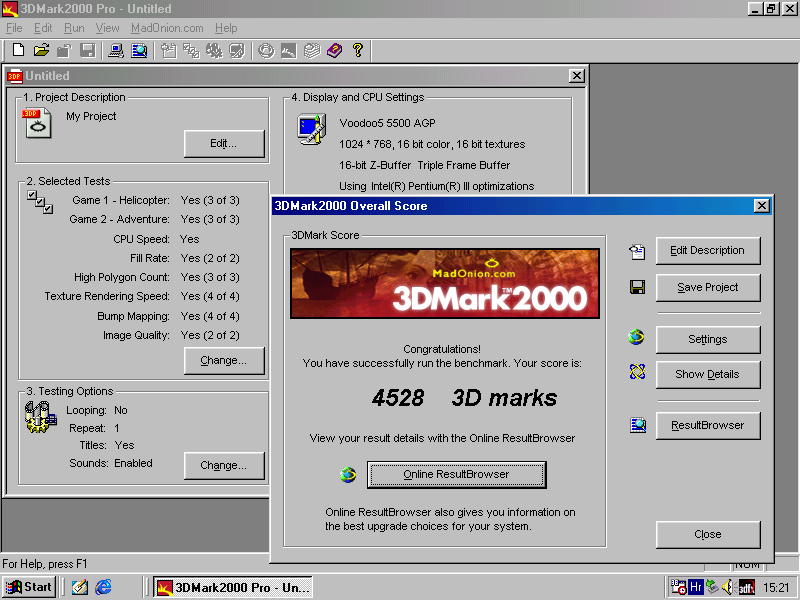Click the globe icon beside Online ResultBrowser
The image size is (800, 600).
(348, 474)
